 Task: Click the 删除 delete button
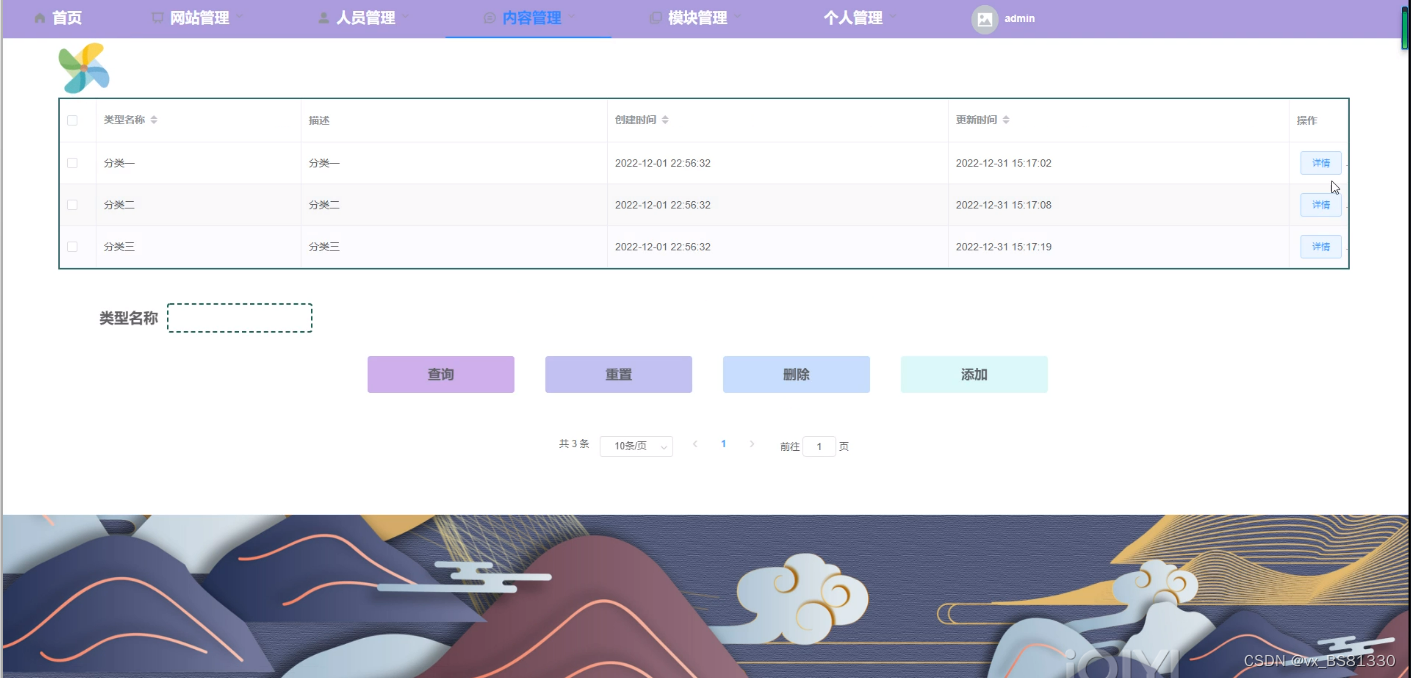pos(796,374)
